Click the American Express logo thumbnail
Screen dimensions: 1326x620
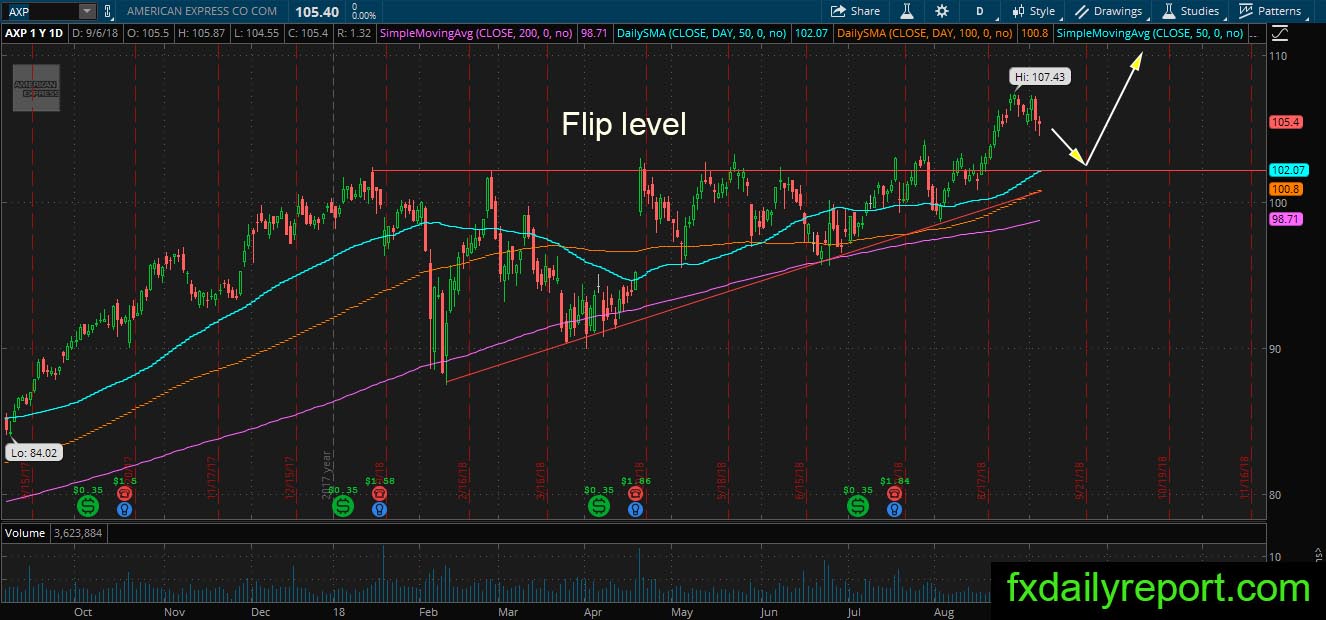point(36,88)
